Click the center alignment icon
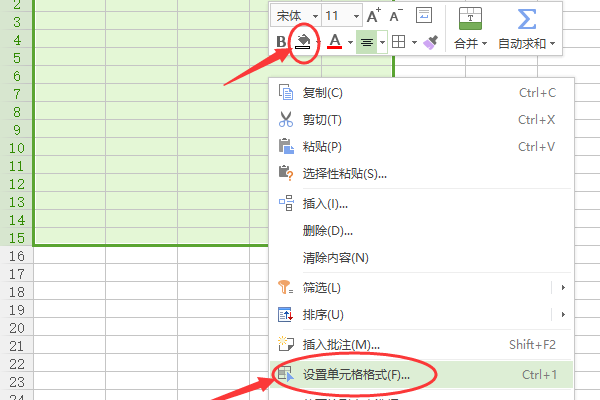The width and height of the screenshot is (600, 400). pyautogui.click(x=367, y=42)
